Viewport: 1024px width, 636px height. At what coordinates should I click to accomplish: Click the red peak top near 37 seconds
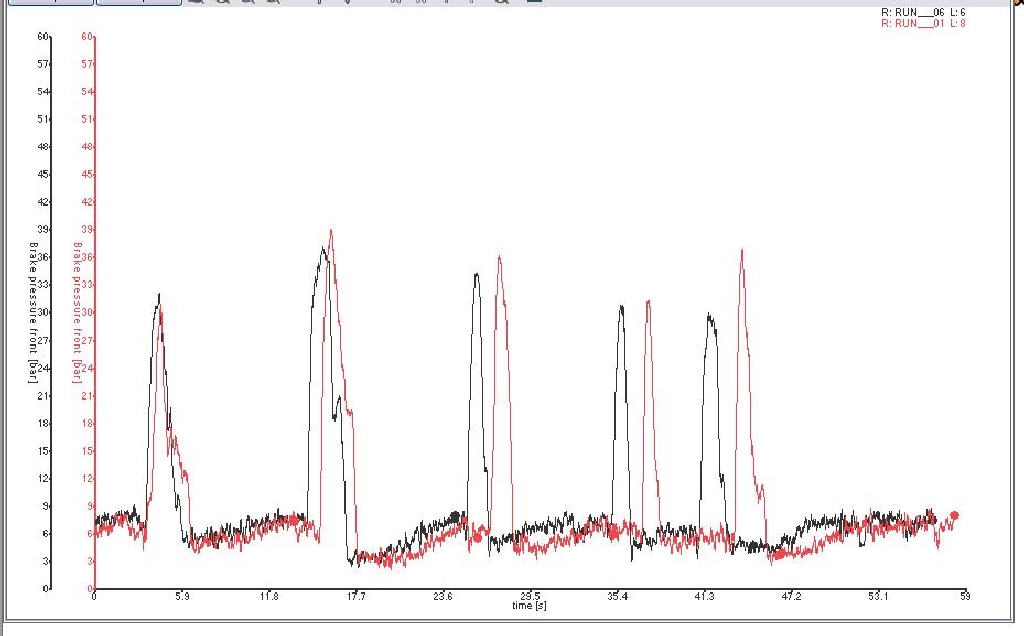click(648, 301)
